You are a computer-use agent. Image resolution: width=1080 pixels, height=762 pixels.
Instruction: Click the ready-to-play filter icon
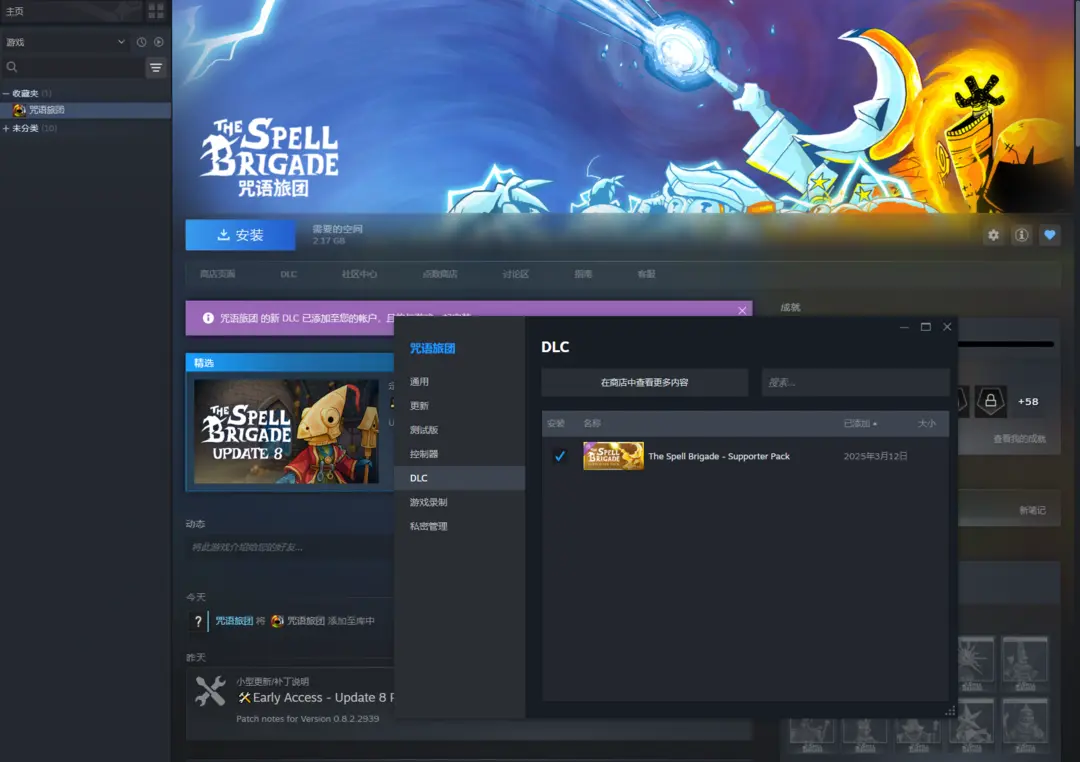[159, 42]
